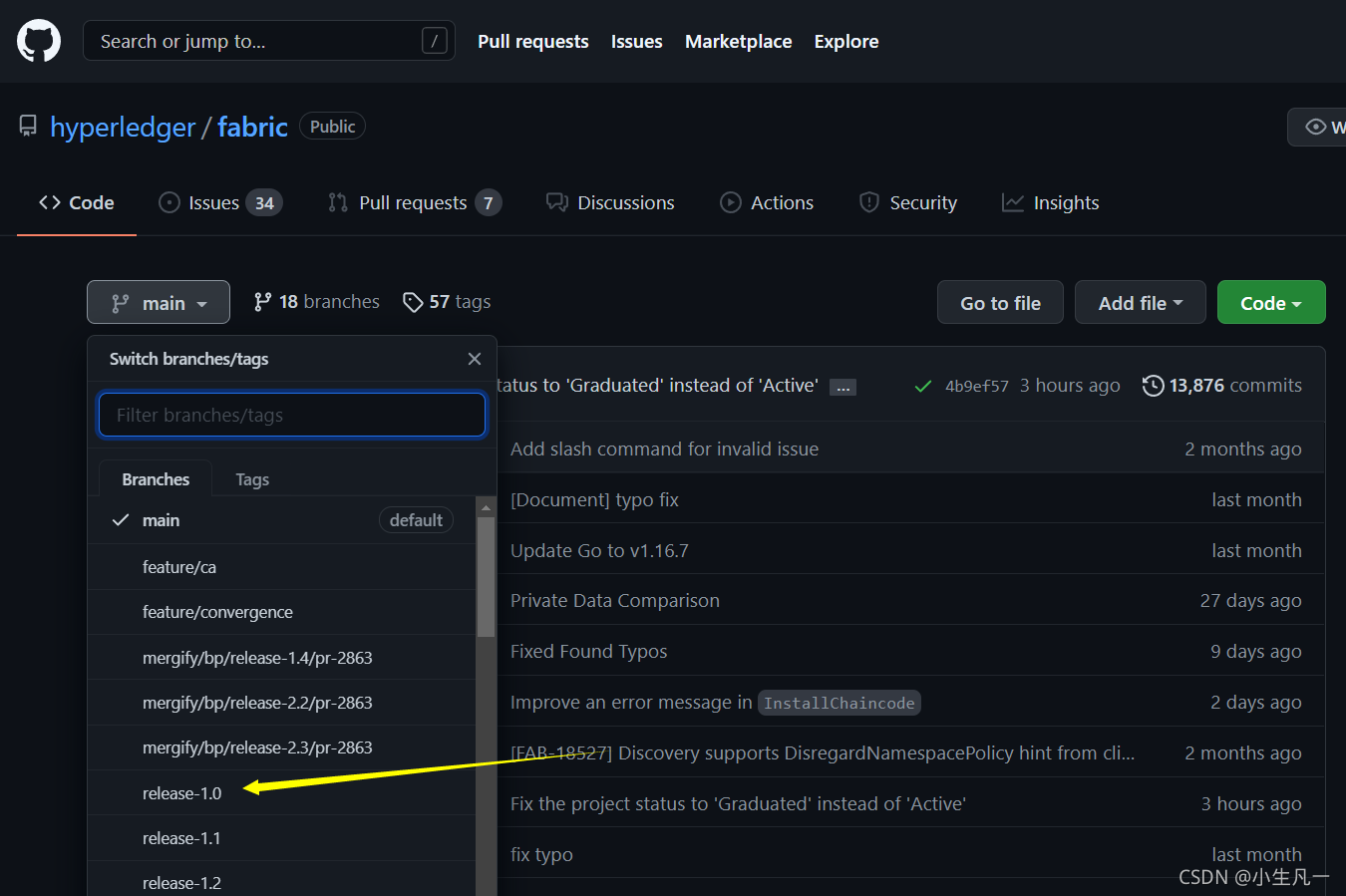Click the Filter branches/tags input
The width and height of the screenshot is (1346, 896).
[x=292, y=415]
